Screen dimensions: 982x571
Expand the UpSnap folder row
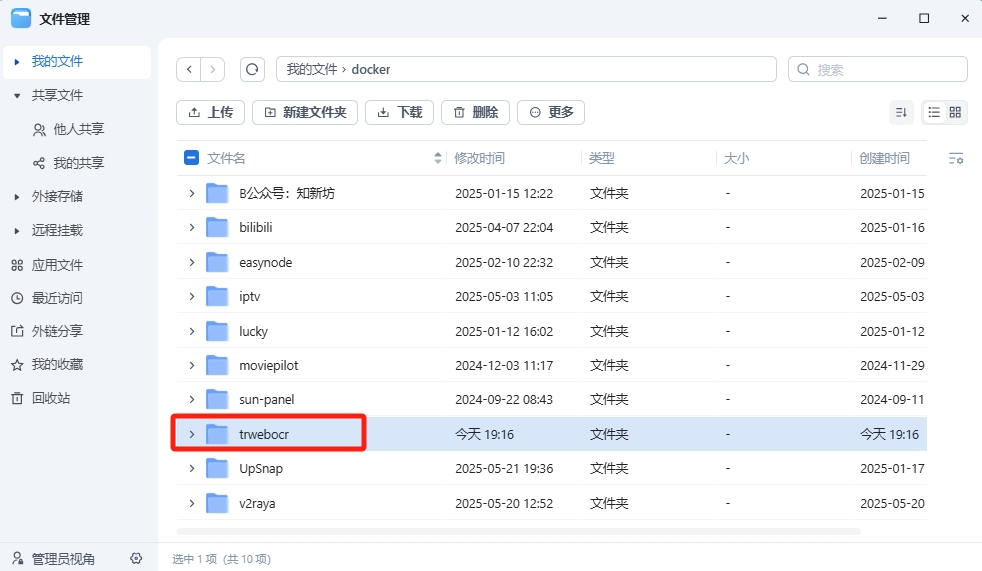click(192, 468)
